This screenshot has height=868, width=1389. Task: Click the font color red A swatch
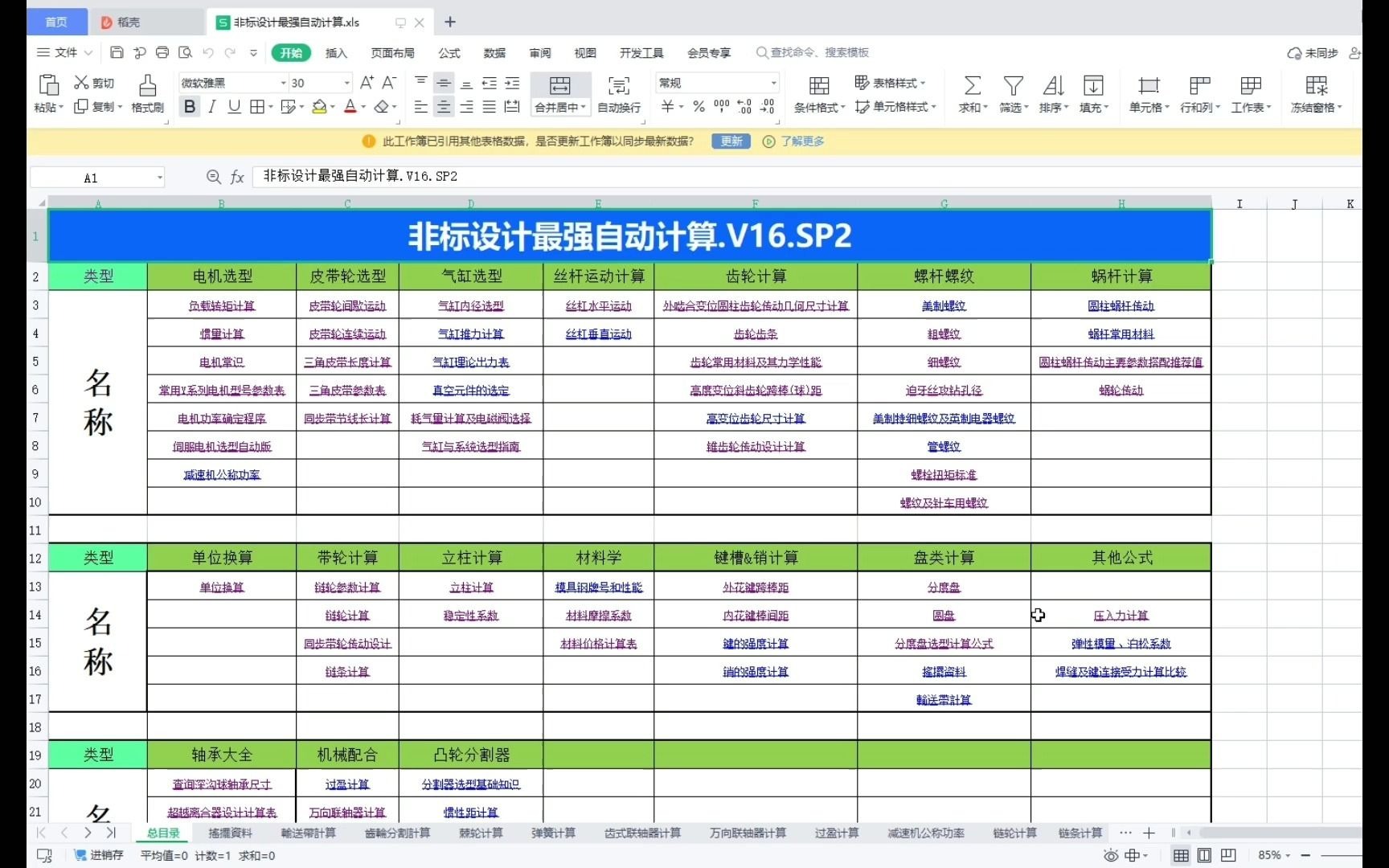click(350, 106)
